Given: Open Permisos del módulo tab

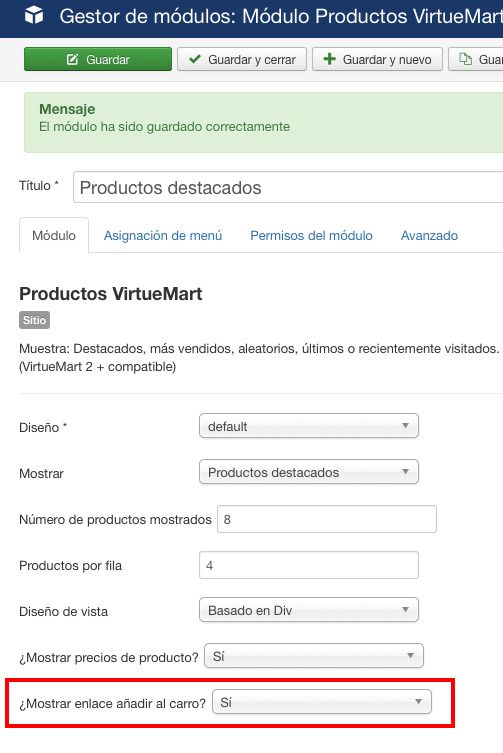Looking at the screenshot, I should (x=311, y=235).
